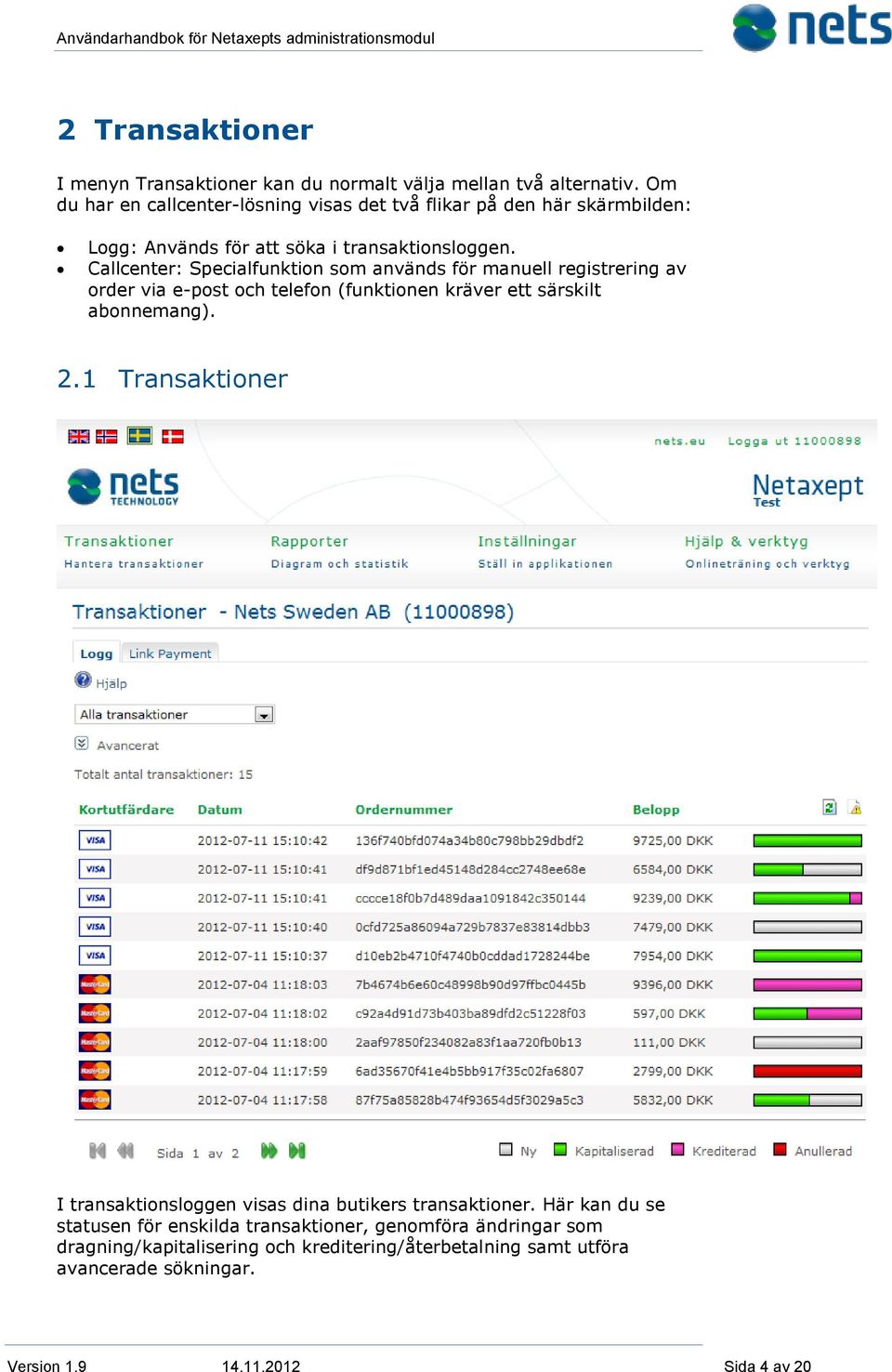Click status bar for the 7479,00 DKK row
892x1372 pixels.
coord(807,927)
